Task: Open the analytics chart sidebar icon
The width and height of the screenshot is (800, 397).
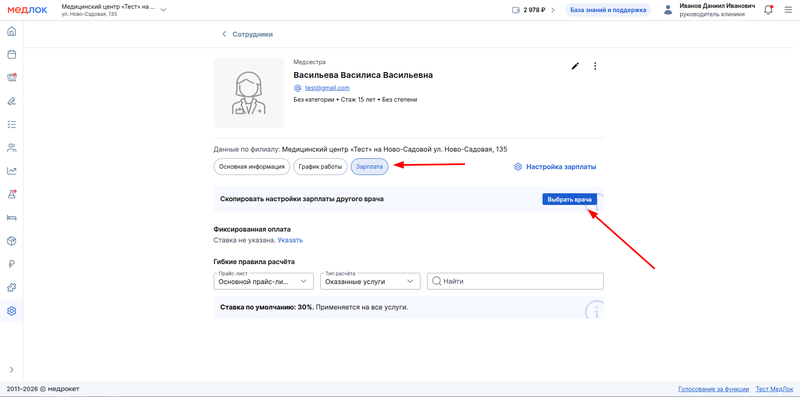Action: 11,171
